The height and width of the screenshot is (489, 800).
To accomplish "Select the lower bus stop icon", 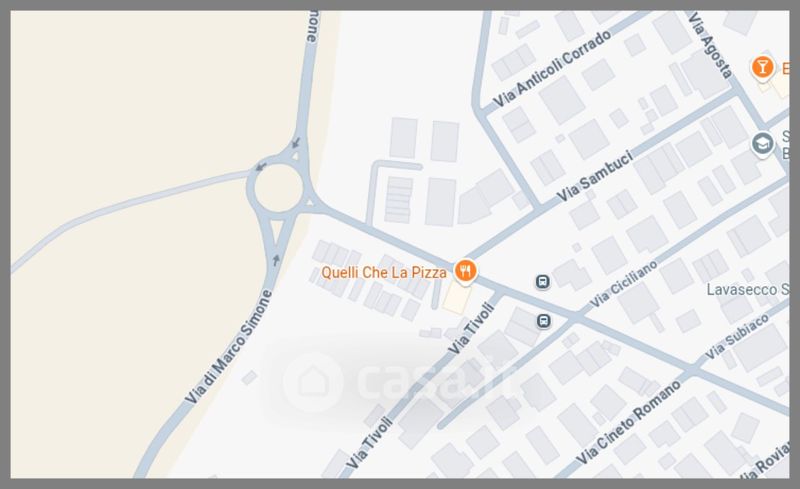I will tap(544, 321).
